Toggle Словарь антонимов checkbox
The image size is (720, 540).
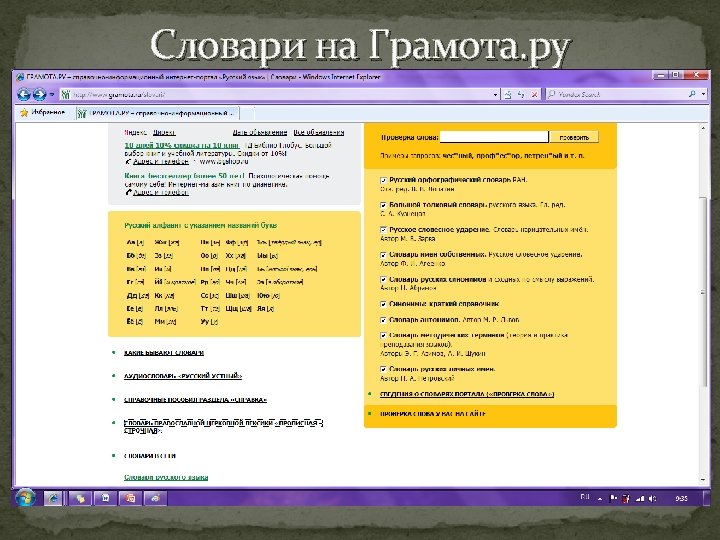point(383,320)
